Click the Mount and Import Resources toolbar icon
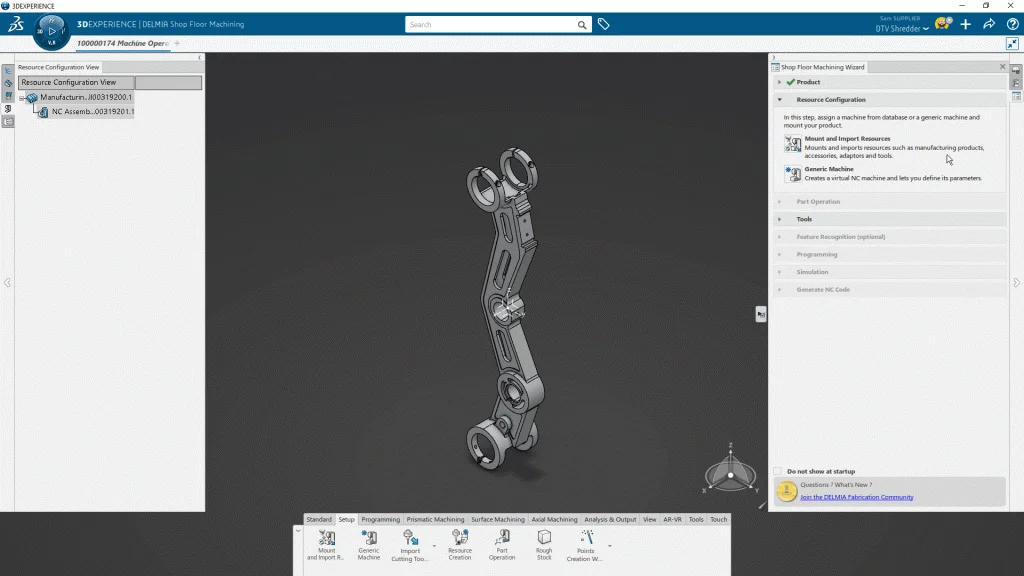Screen dimensions: 1024x576 coord(326,538)
